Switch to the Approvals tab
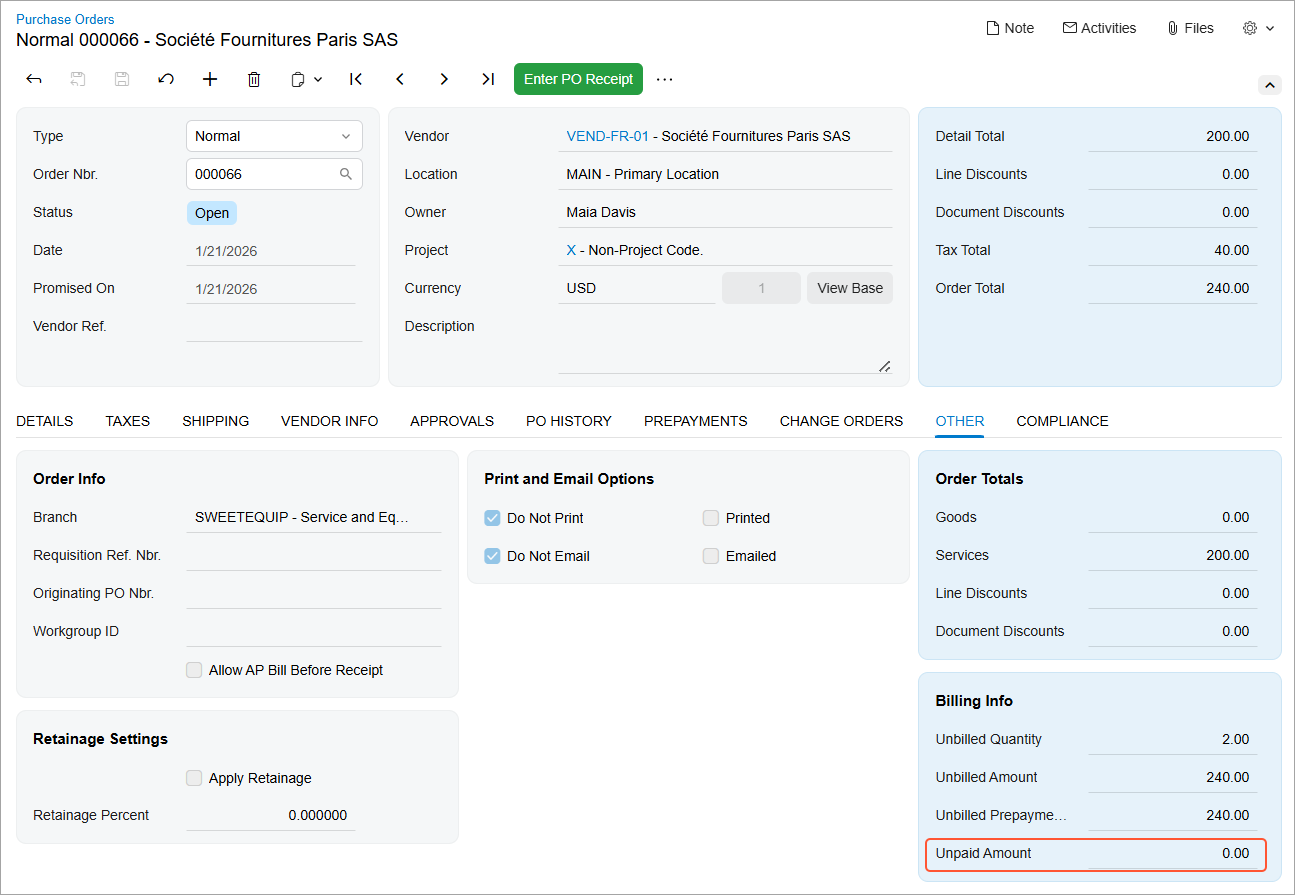The height and width of the screenshot is (895, 1295). point(452,421)
